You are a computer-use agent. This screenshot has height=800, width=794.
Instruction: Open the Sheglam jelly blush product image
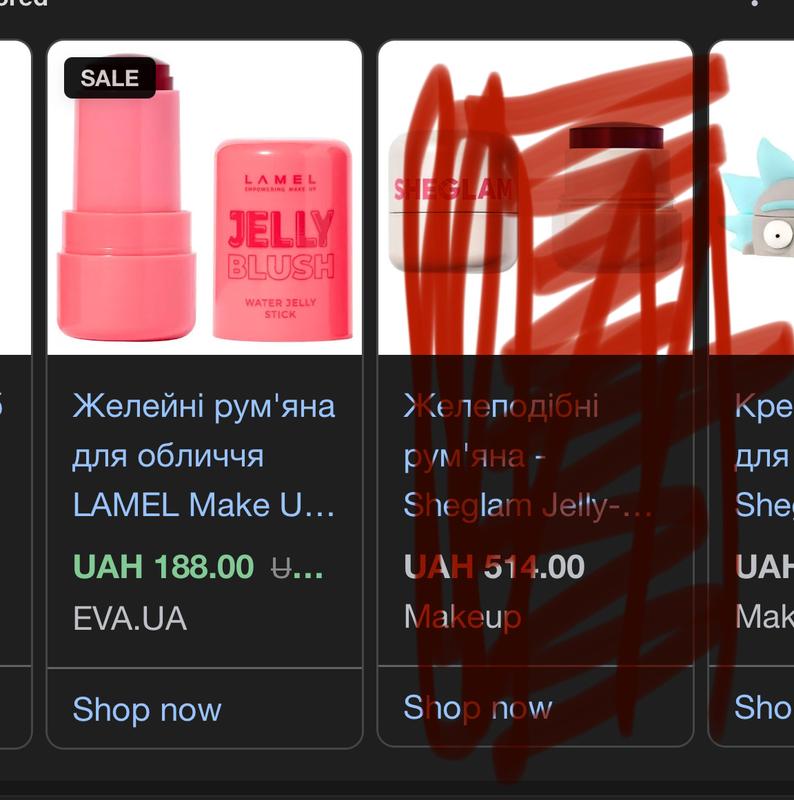click(535, 197)
